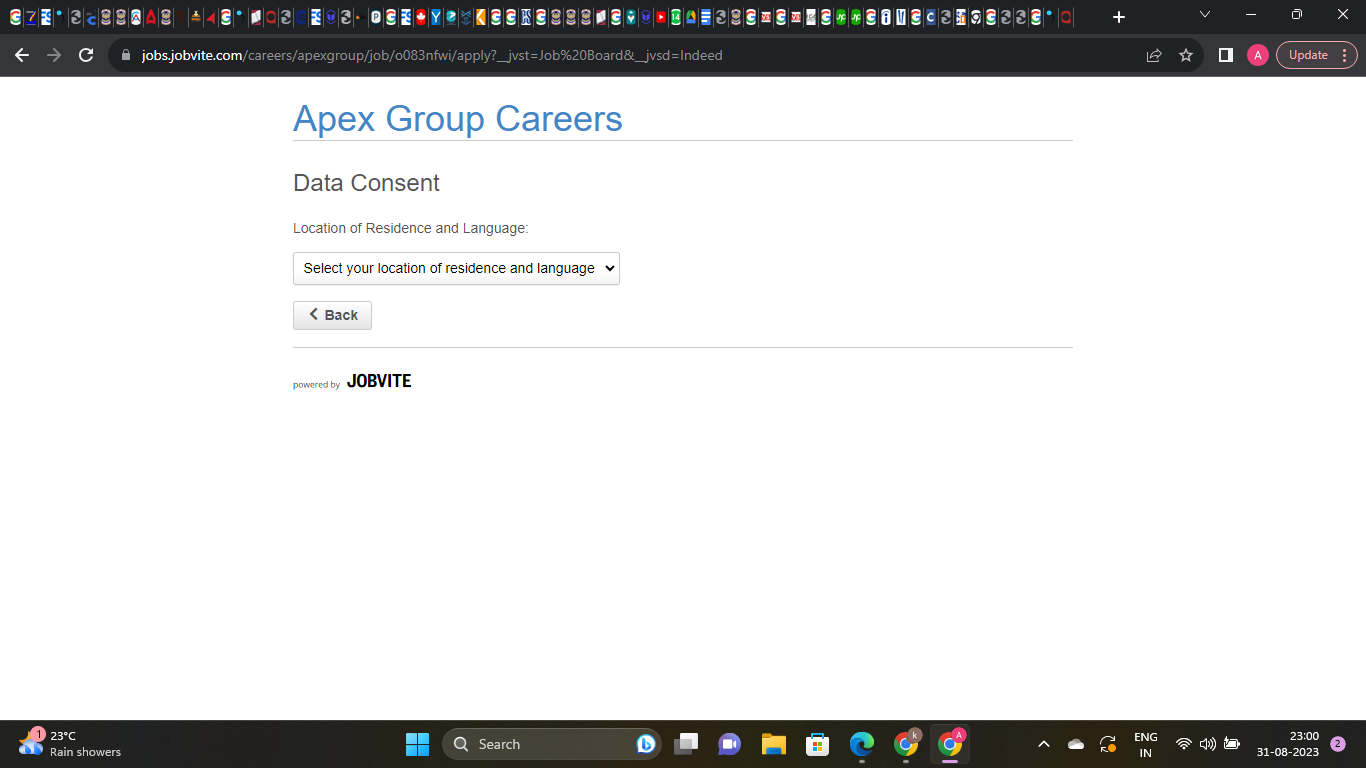Switch to Chrome window with A profile
The width and height of the screenshot is (1366, 768).
[950, 744]
